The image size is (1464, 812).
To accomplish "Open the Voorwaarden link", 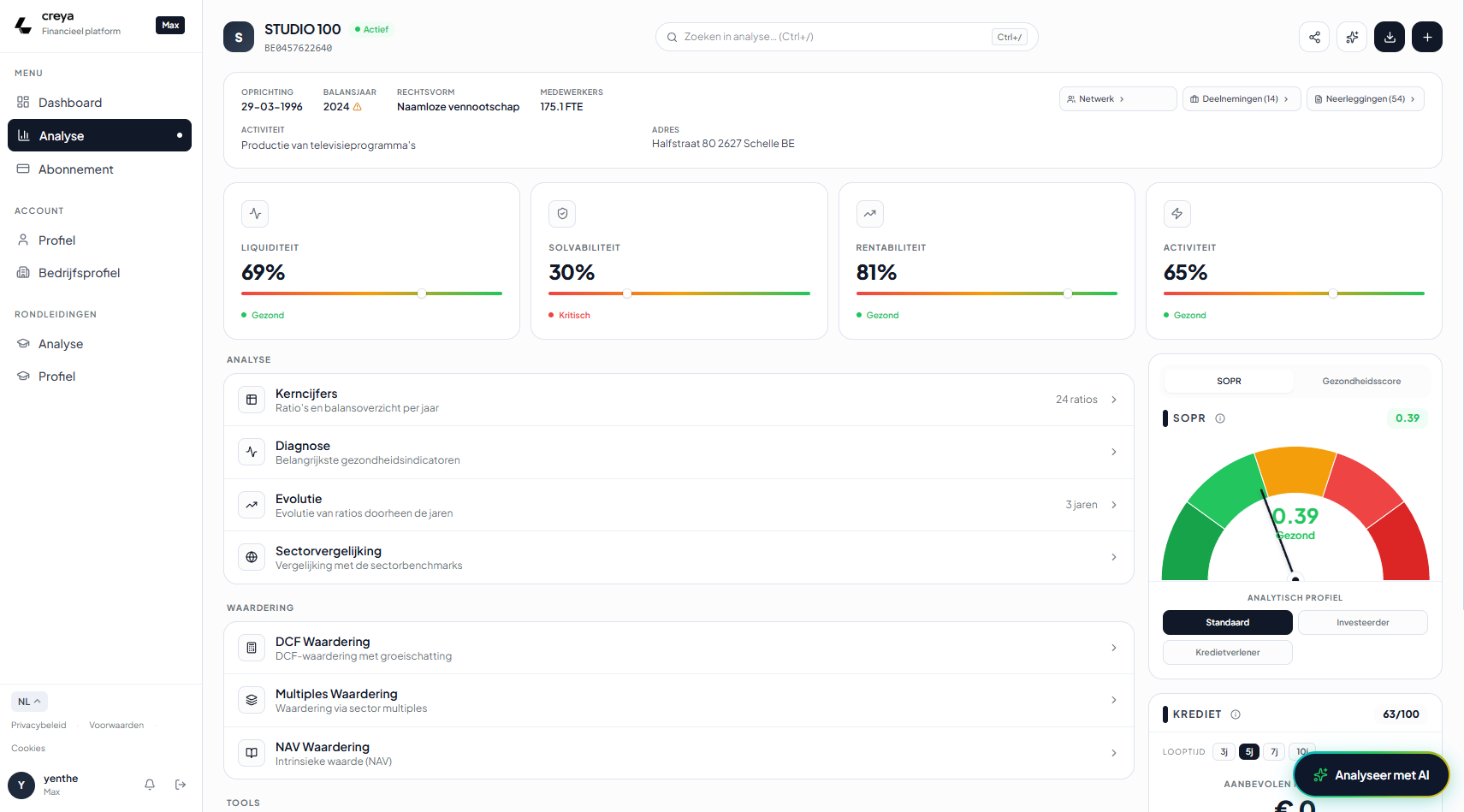I will click(116, 726).
